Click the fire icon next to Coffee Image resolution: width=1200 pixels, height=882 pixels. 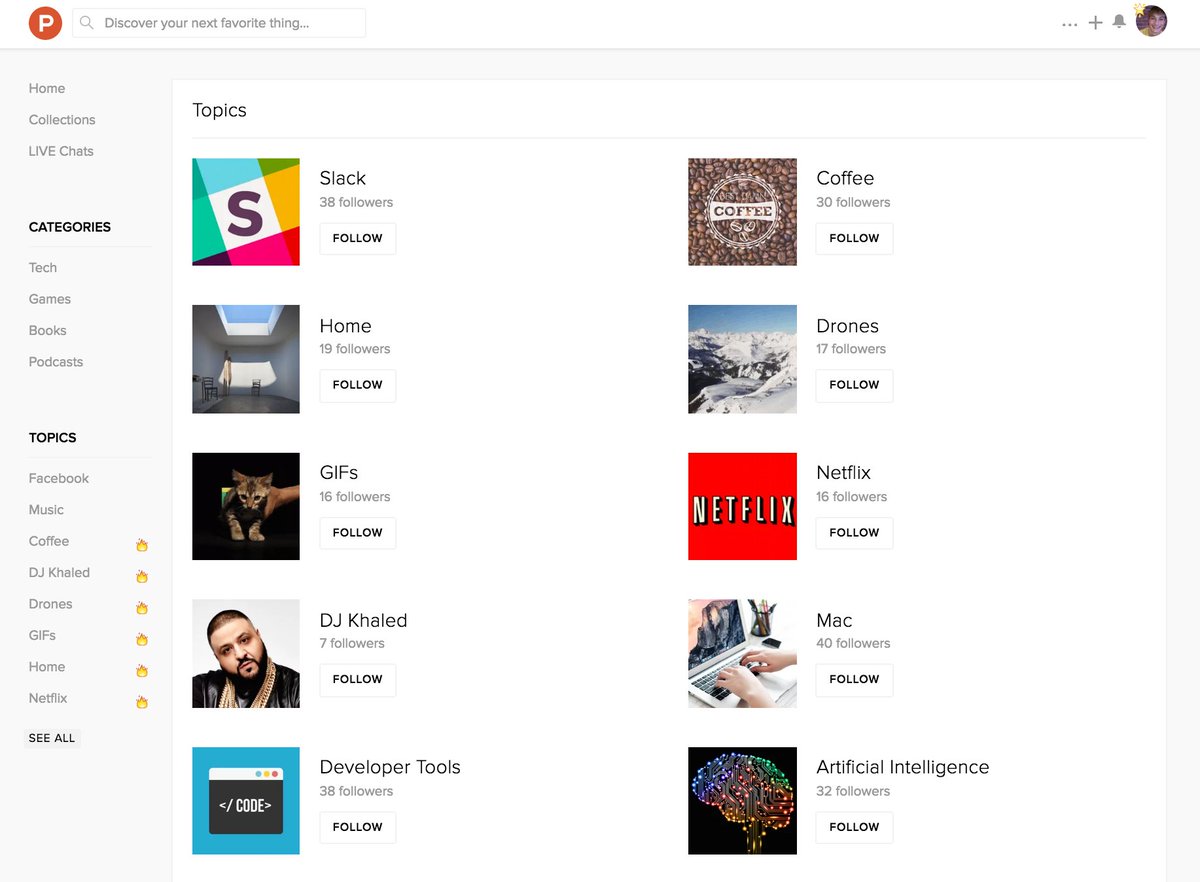(x=142, y=545)
